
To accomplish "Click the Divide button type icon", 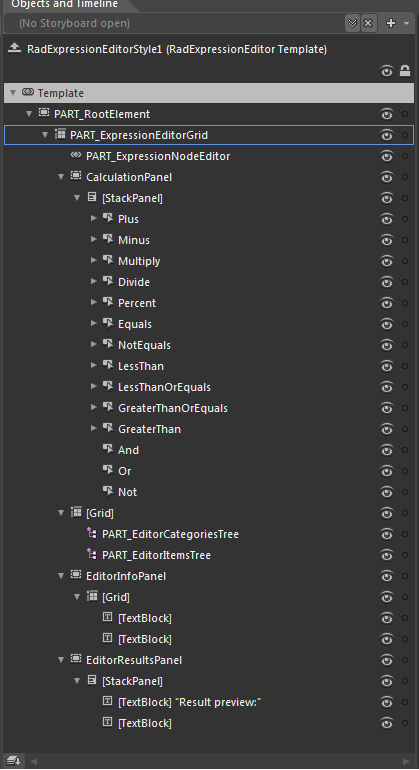I will (x=108, y=281).
